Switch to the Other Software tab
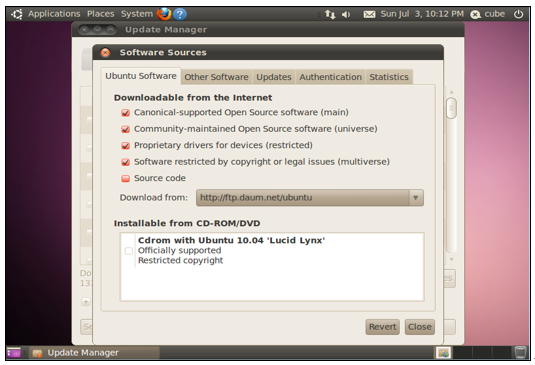The image size is (535, 365). tap(216, 77)
